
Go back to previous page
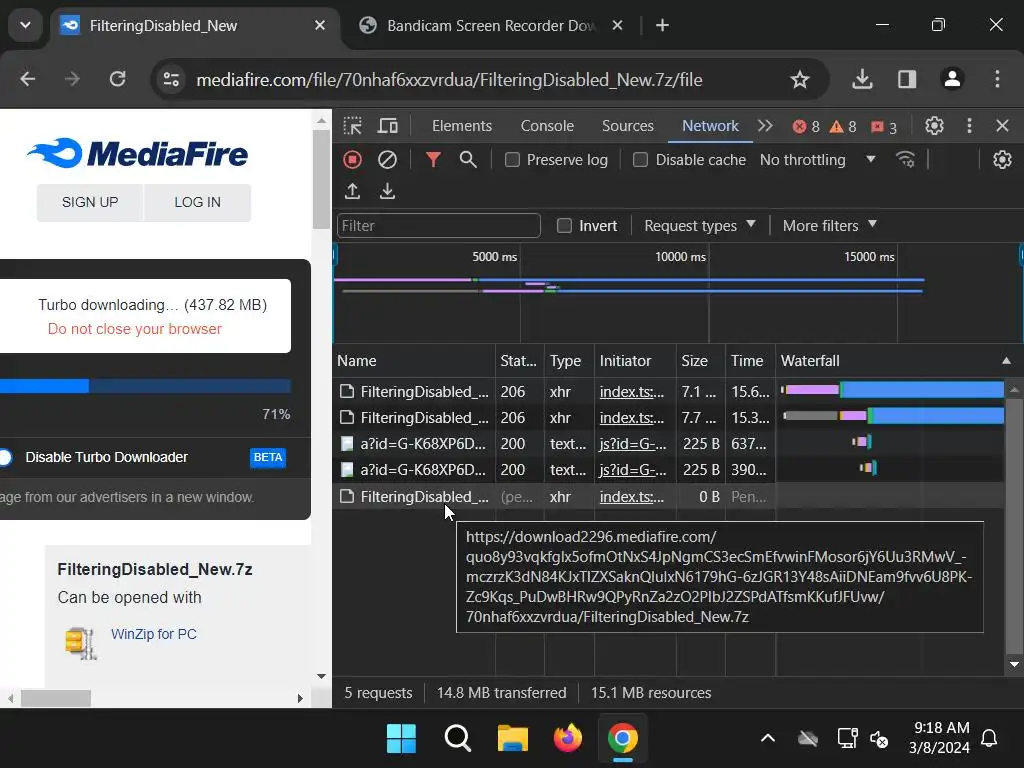(x=27, y=79)
